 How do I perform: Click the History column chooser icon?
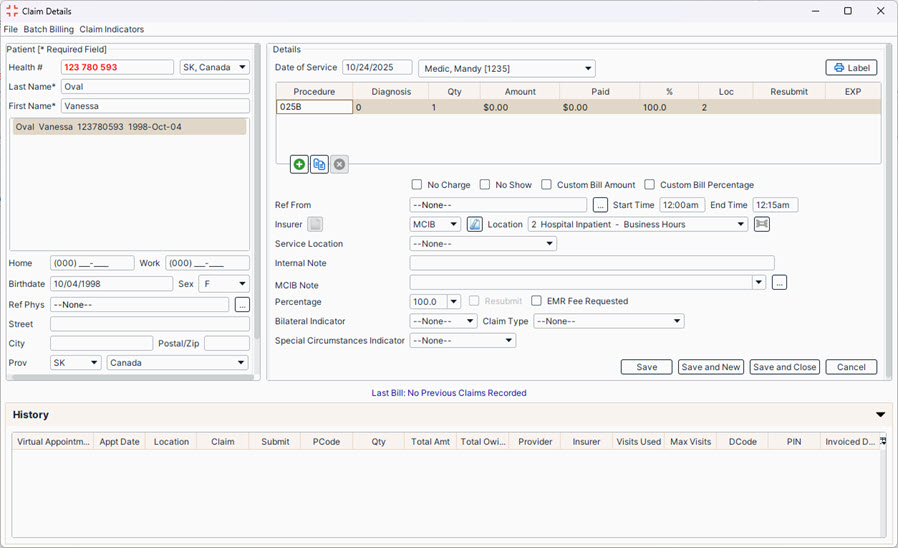point(882,441)
